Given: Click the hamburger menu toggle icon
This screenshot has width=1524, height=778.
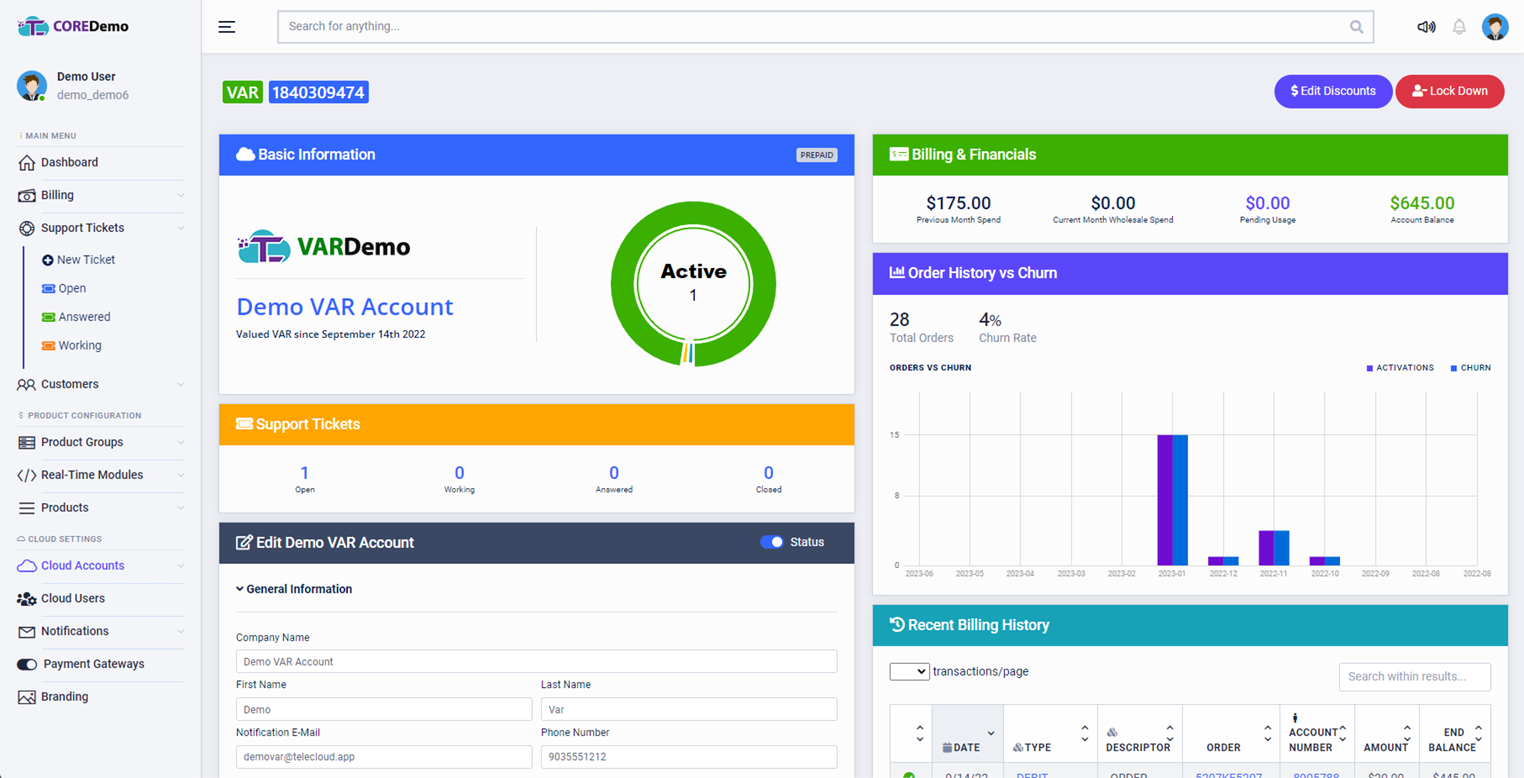Looking at the screenshot, I should coord(227,27).
